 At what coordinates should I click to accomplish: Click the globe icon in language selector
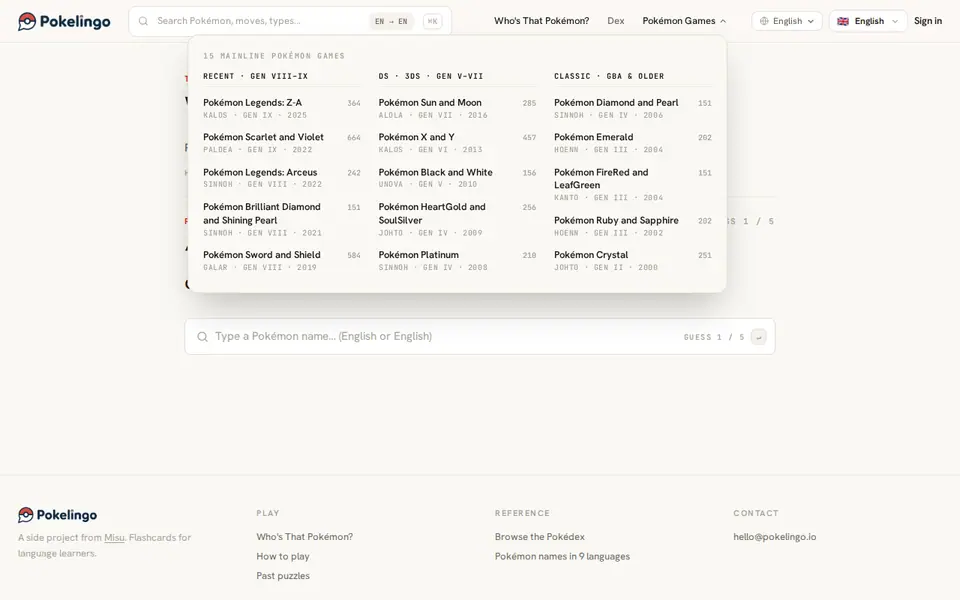coord(764,21)
